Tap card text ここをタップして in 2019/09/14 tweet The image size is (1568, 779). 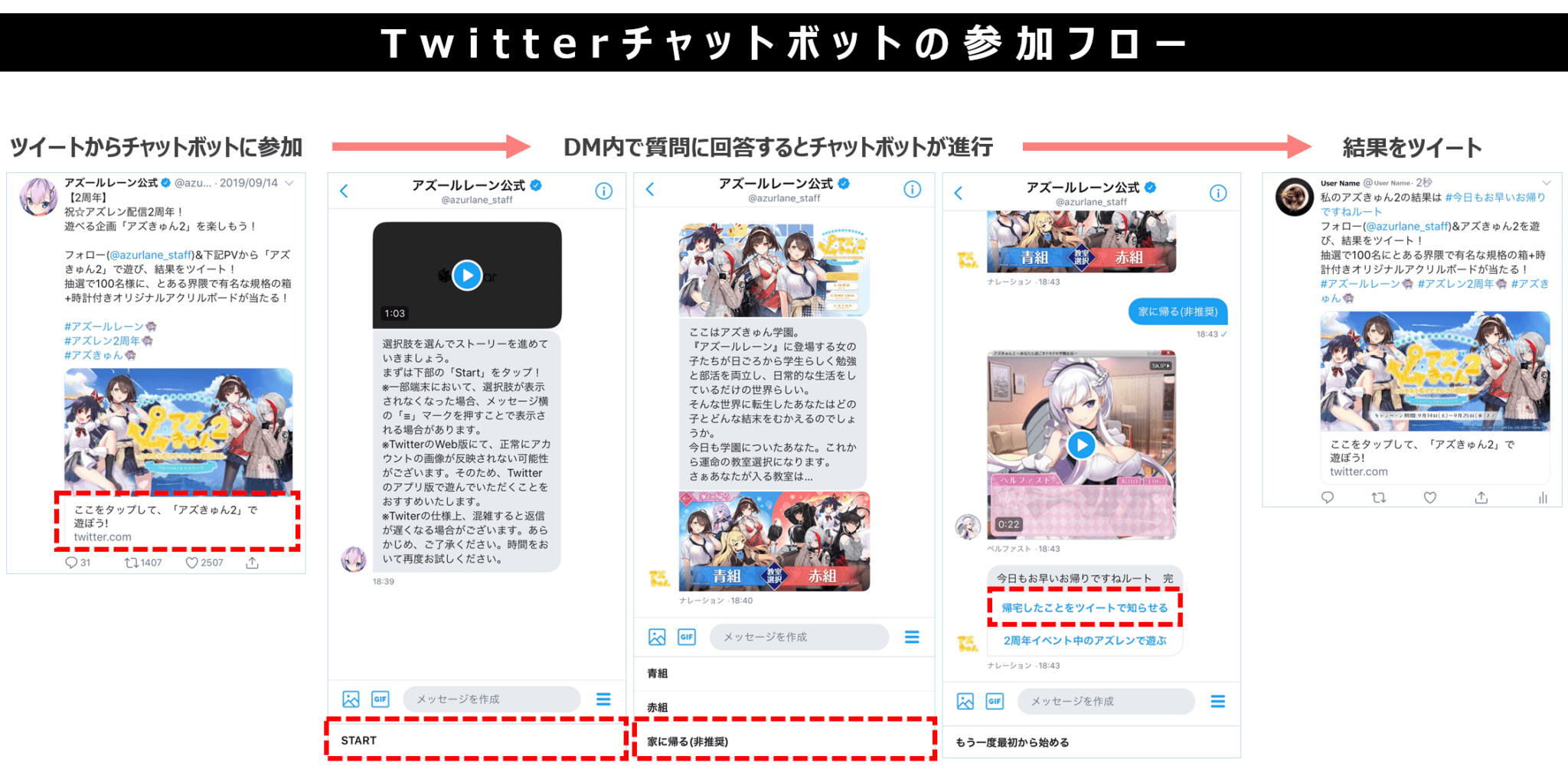177,523
